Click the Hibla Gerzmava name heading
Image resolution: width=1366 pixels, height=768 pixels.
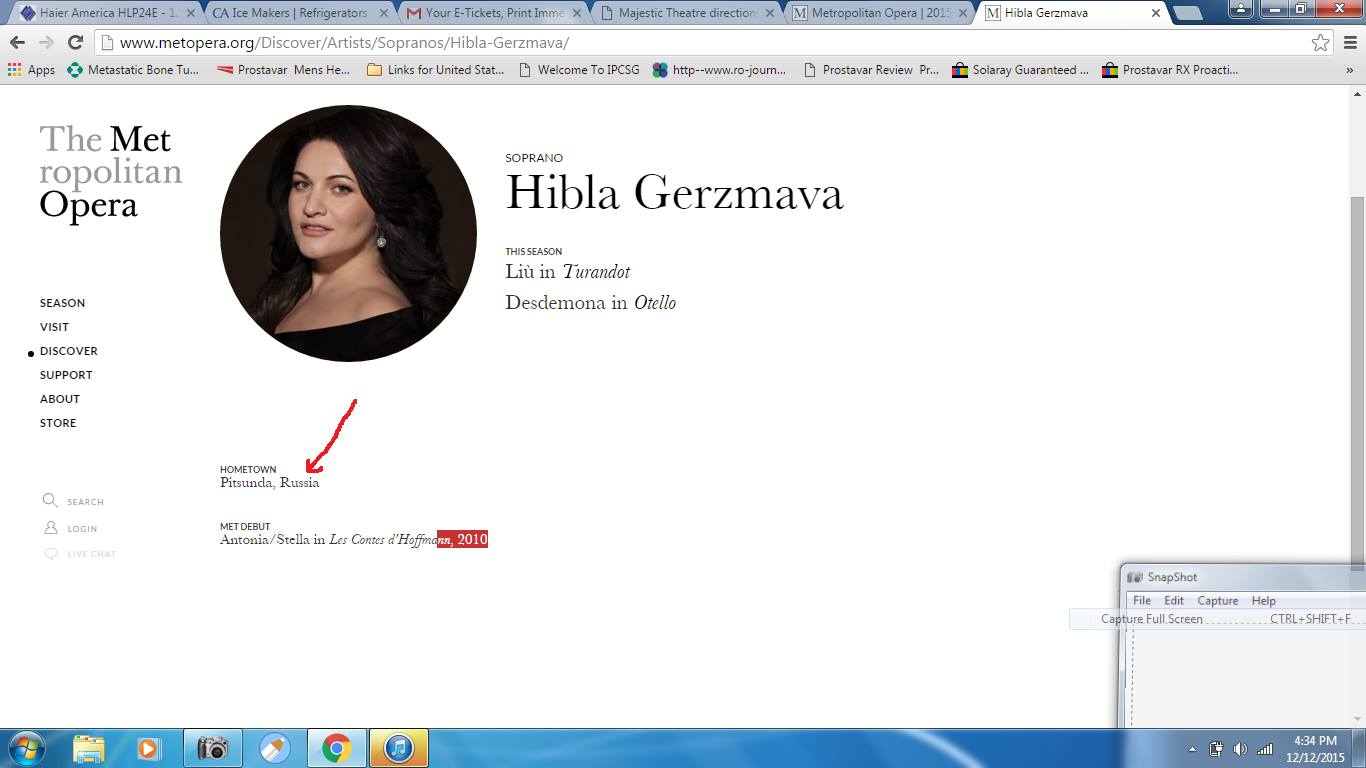tap(674, 192)
